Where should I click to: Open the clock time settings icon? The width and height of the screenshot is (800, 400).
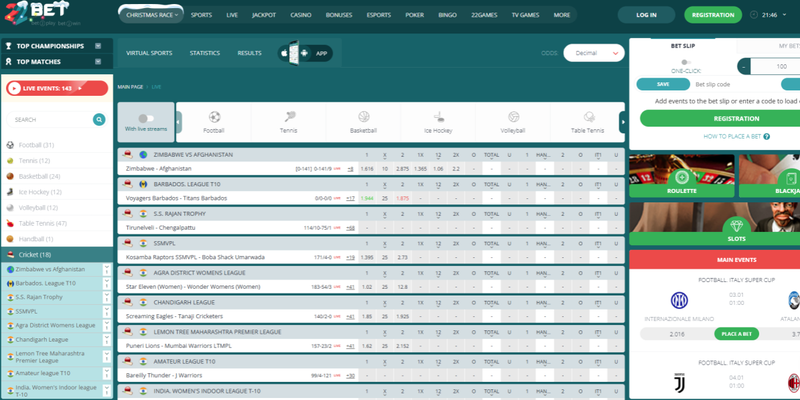pyautogui.click(x=754, y=15)
